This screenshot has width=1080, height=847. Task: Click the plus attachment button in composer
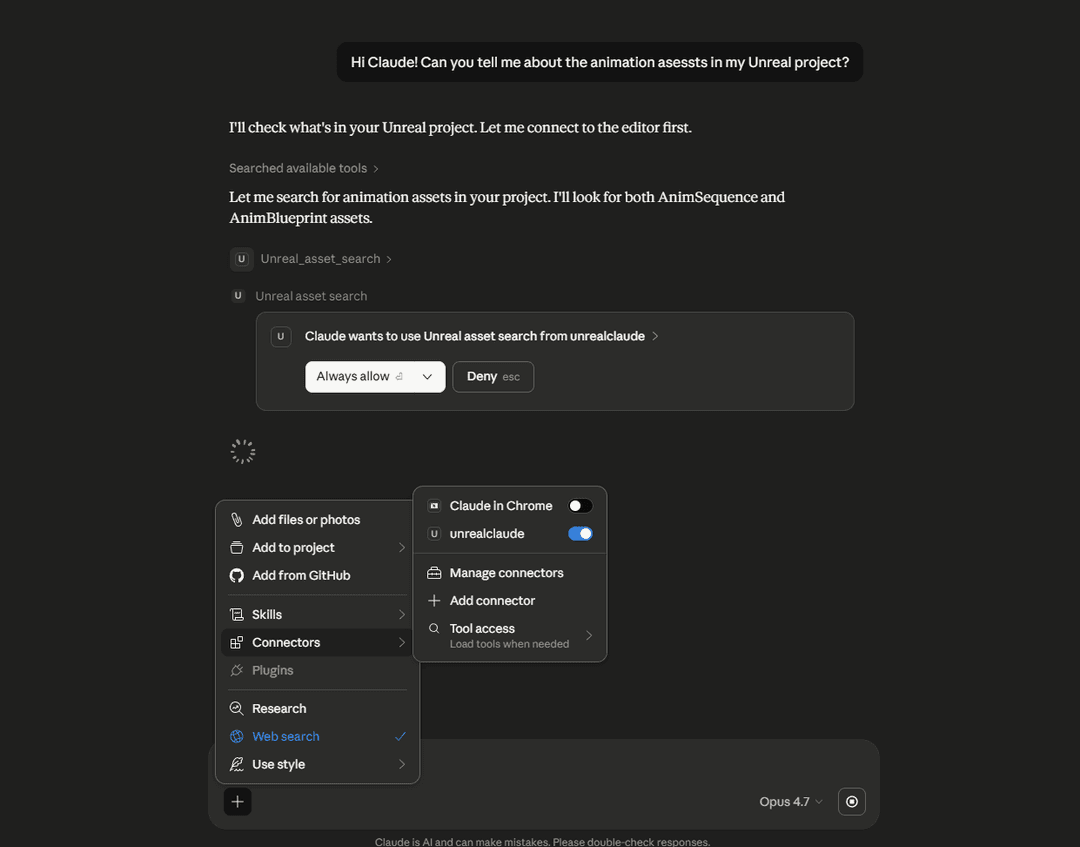(238, 802)
